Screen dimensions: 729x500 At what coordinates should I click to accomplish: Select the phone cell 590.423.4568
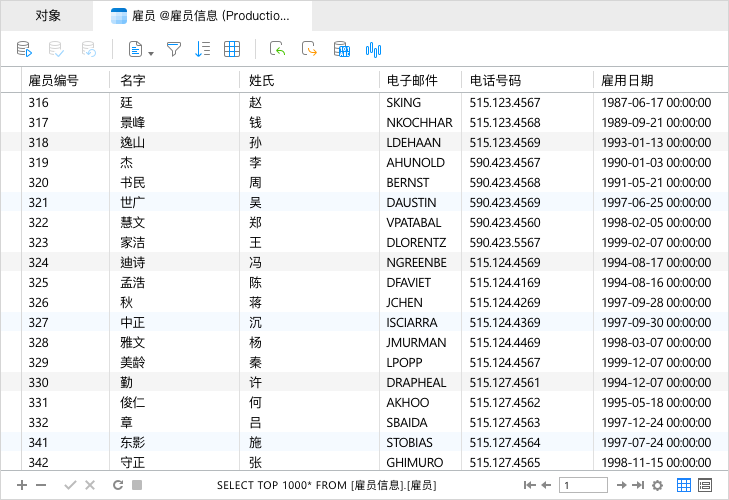point(528,182)
